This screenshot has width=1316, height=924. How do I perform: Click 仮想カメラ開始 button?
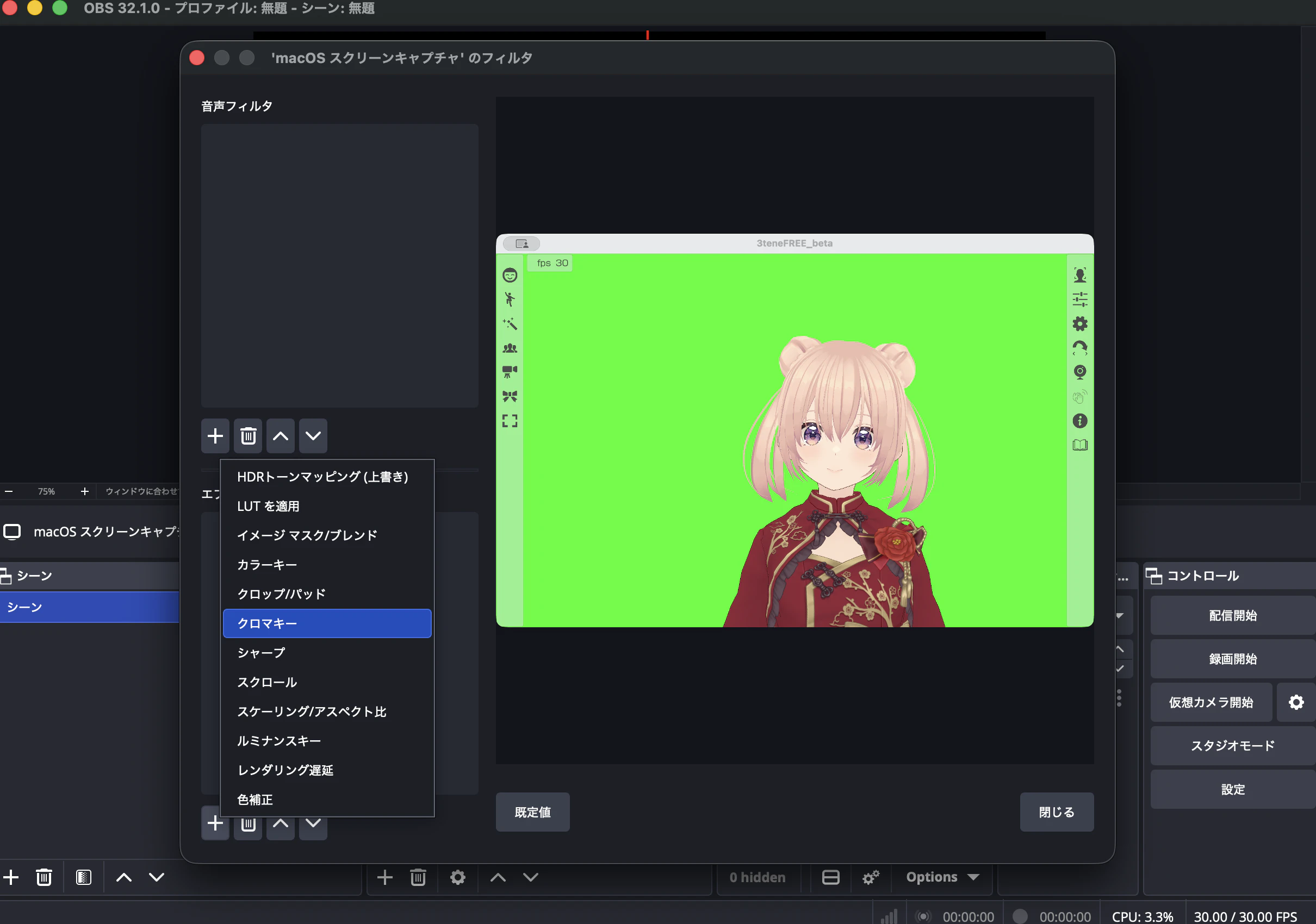[1211, 702]
